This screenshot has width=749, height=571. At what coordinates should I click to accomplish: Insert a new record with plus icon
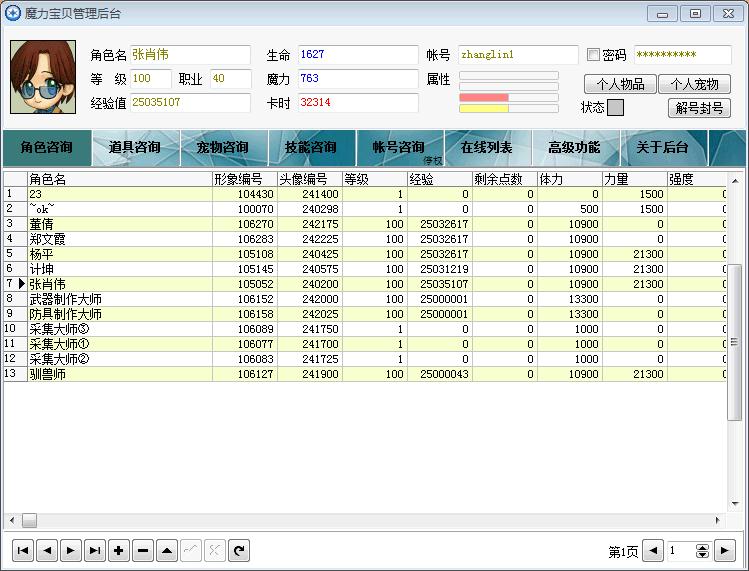(x=119, y=550)
